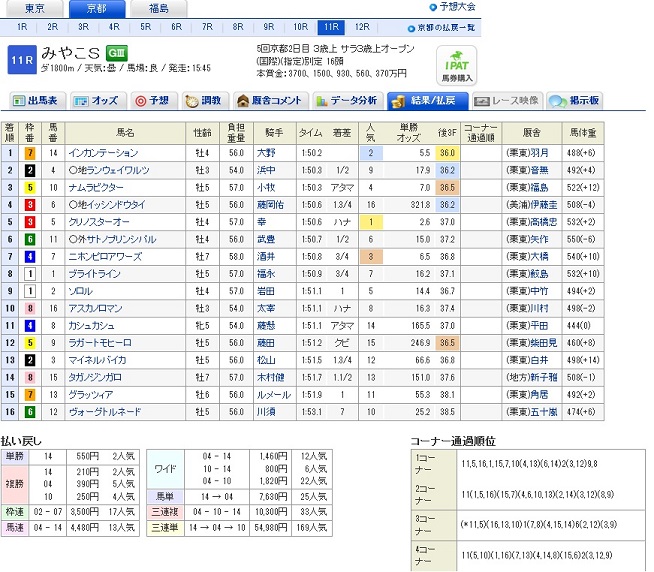Screen dimensions: 654x572
Task: Open the 予想 prediction tab
Action: 152,101
